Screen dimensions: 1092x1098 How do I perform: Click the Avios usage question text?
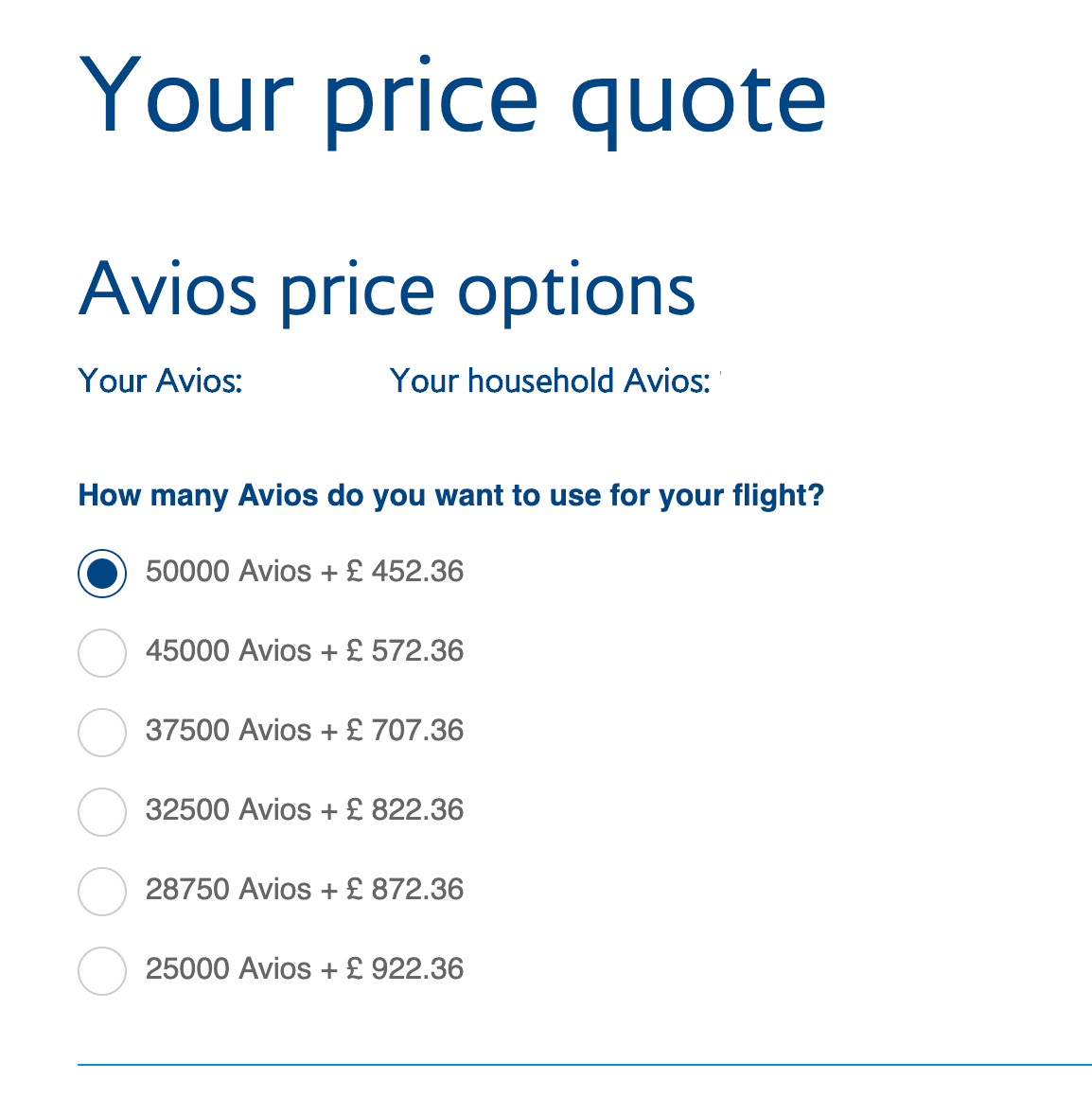(x=450, y=495)
